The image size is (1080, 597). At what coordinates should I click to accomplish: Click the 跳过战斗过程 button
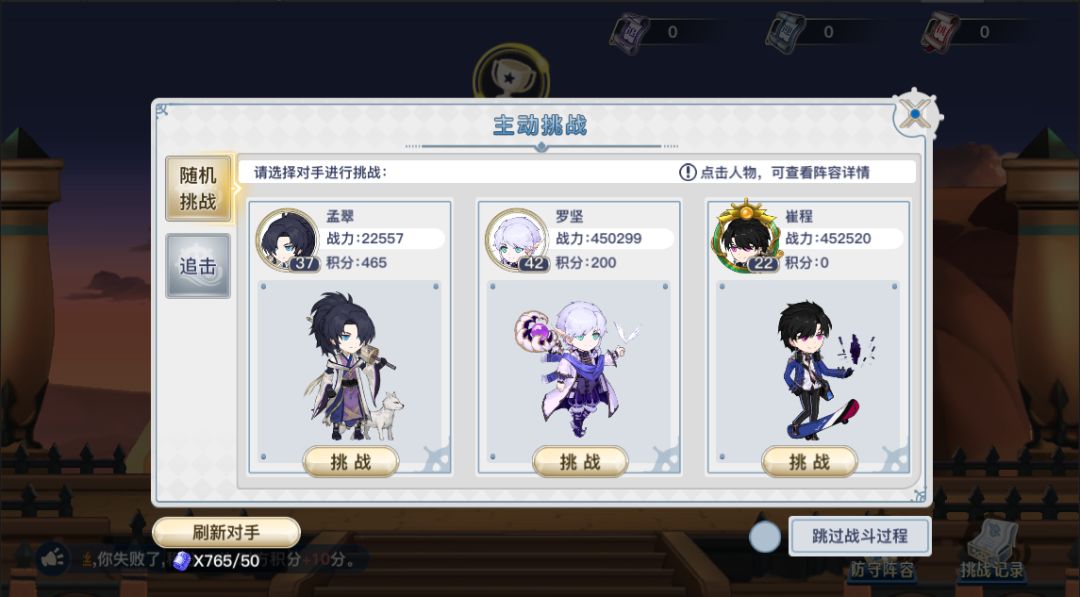[x=860, y=536]
